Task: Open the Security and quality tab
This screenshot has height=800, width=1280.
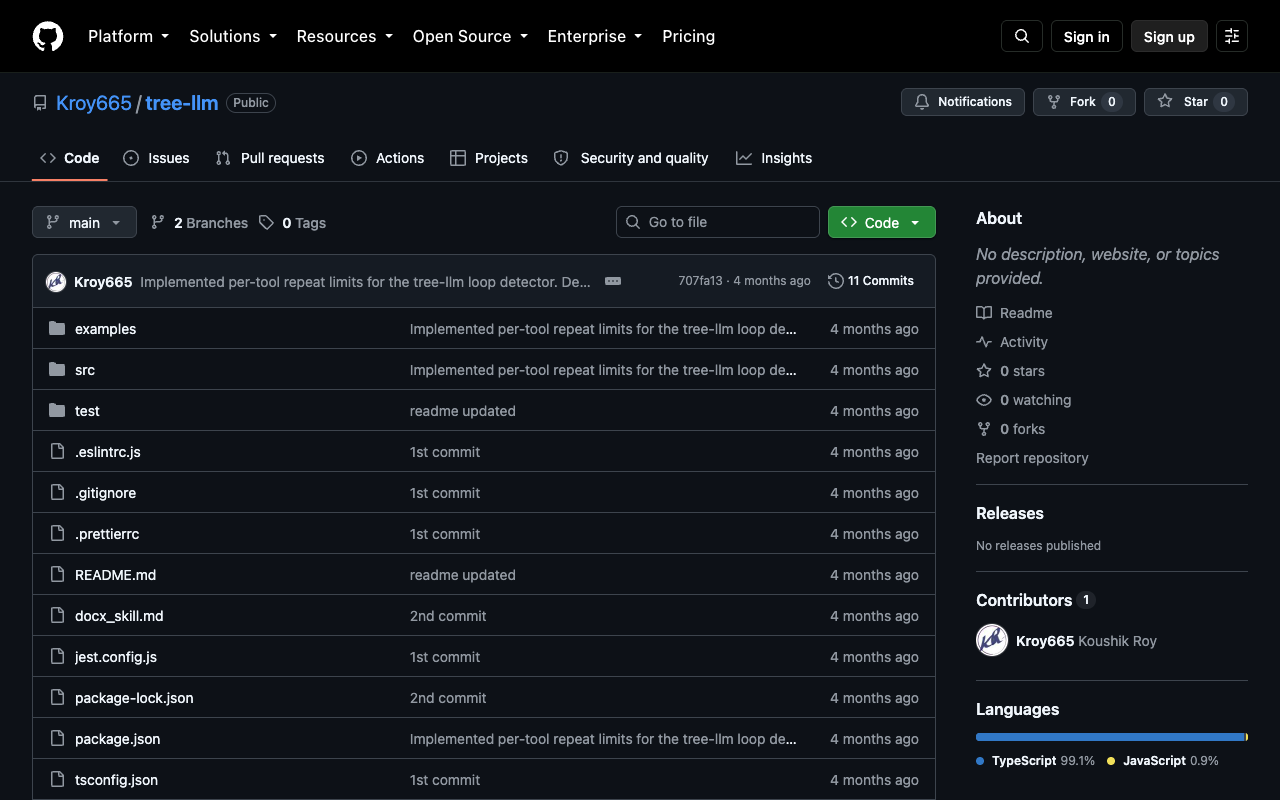Action: [x=631, y=158]
